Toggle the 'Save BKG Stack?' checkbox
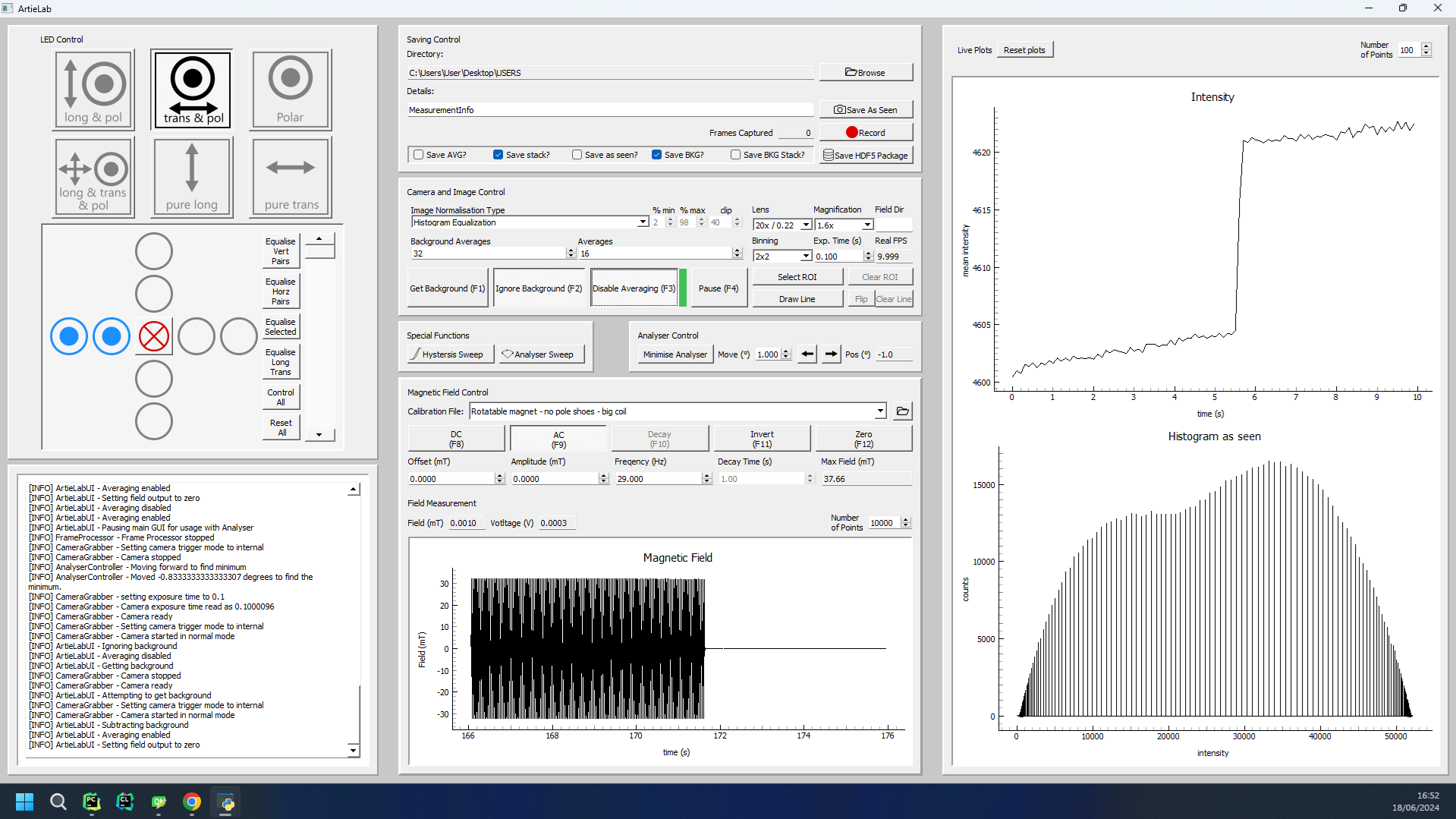Screen dimensions: 1456x819 [735, 155]
